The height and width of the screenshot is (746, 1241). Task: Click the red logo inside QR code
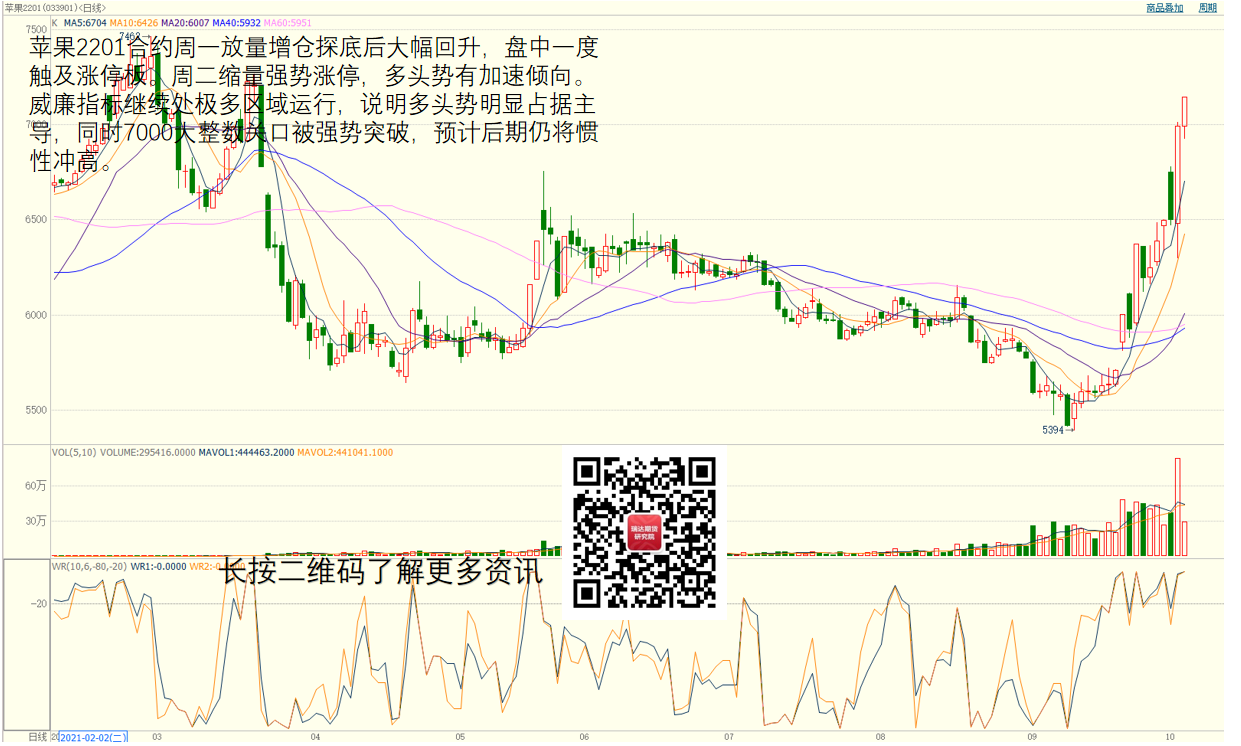(645, 533)
